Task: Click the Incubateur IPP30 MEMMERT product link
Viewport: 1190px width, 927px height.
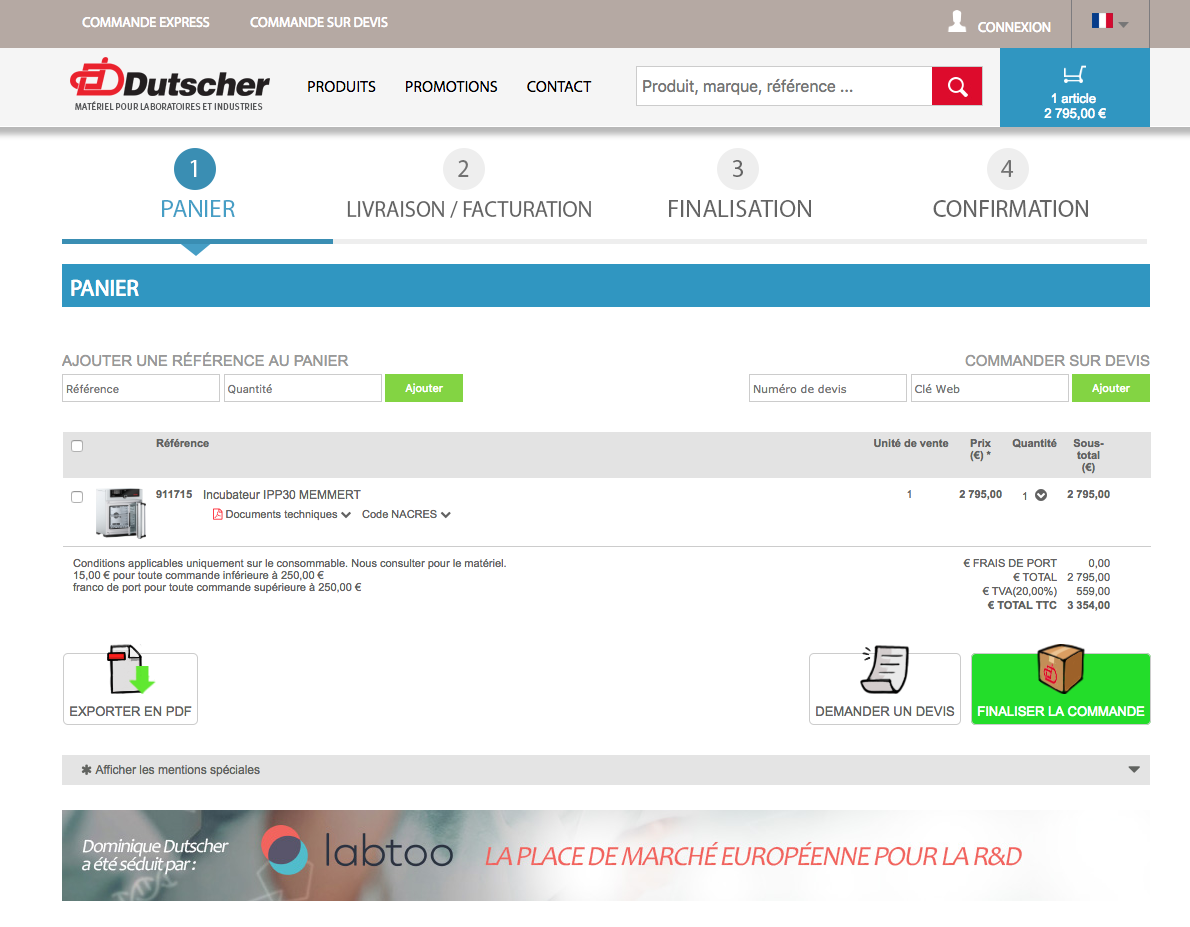Action: pos(282,495)
